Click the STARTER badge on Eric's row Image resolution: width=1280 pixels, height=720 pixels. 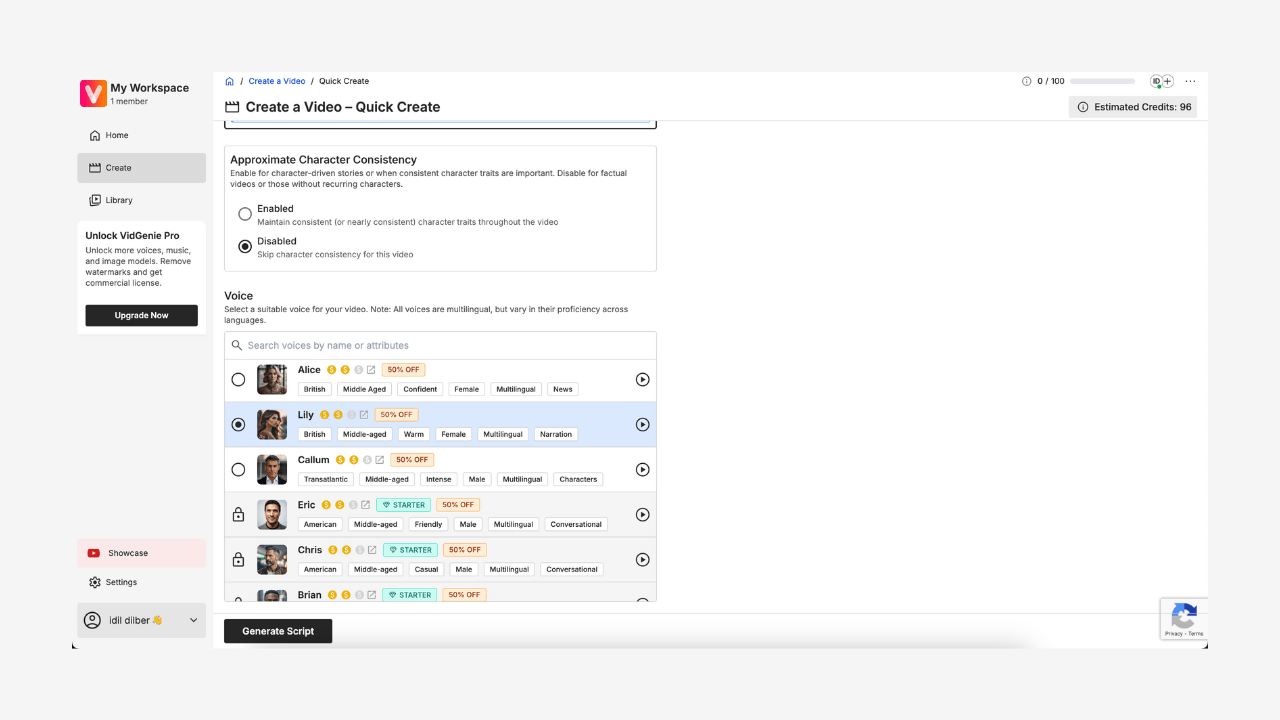point(404,505)
